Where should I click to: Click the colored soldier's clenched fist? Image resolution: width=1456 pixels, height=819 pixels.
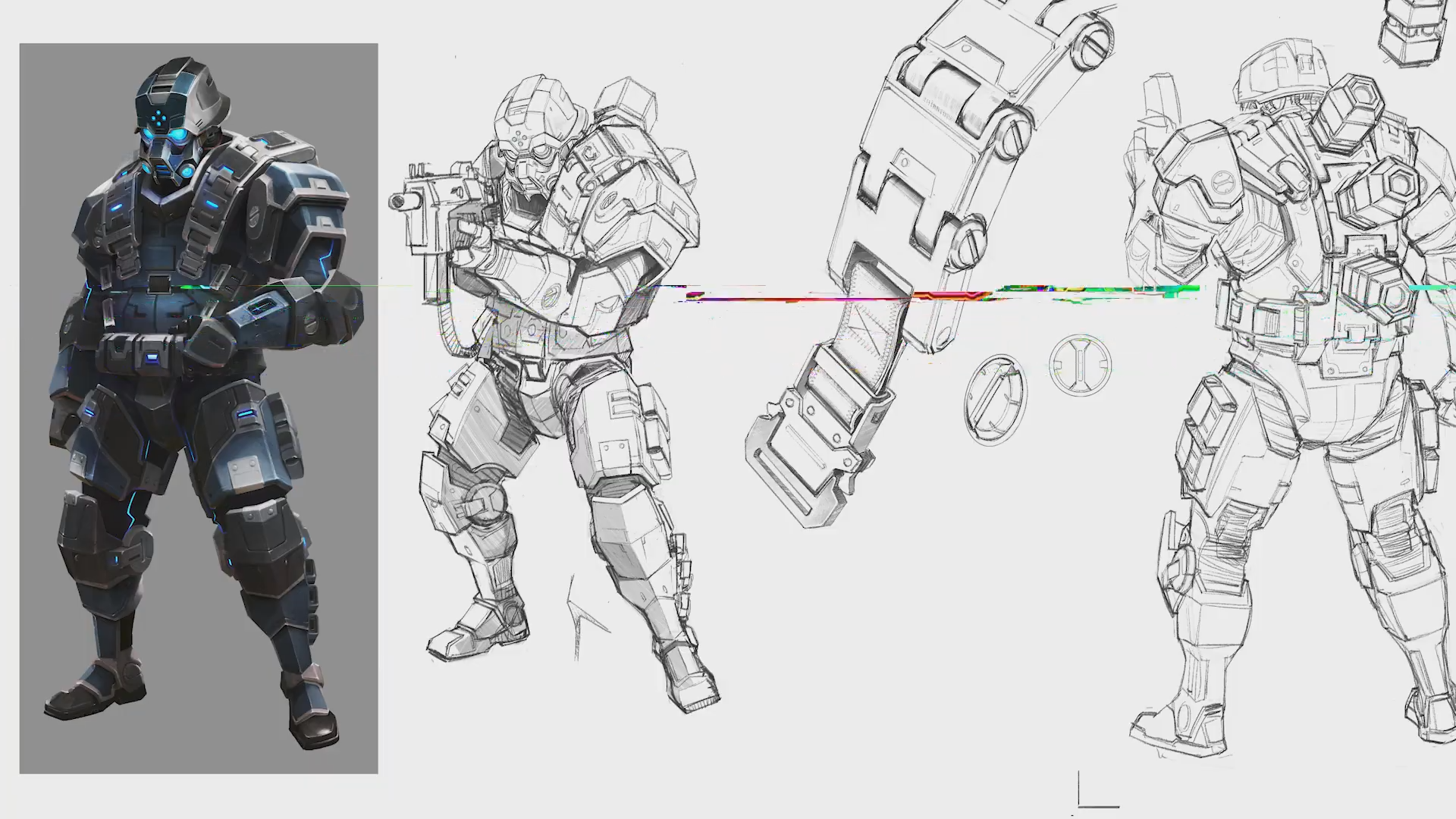211,343
